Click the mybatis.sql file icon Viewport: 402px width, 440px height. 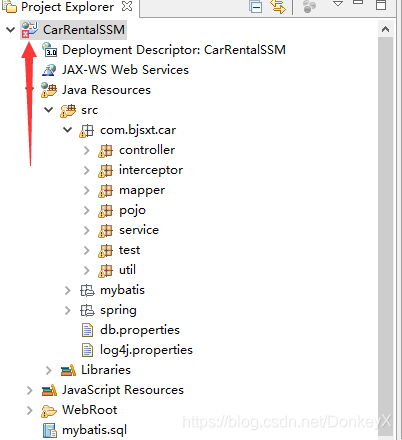pyautogui.click(x=50, y=430)
